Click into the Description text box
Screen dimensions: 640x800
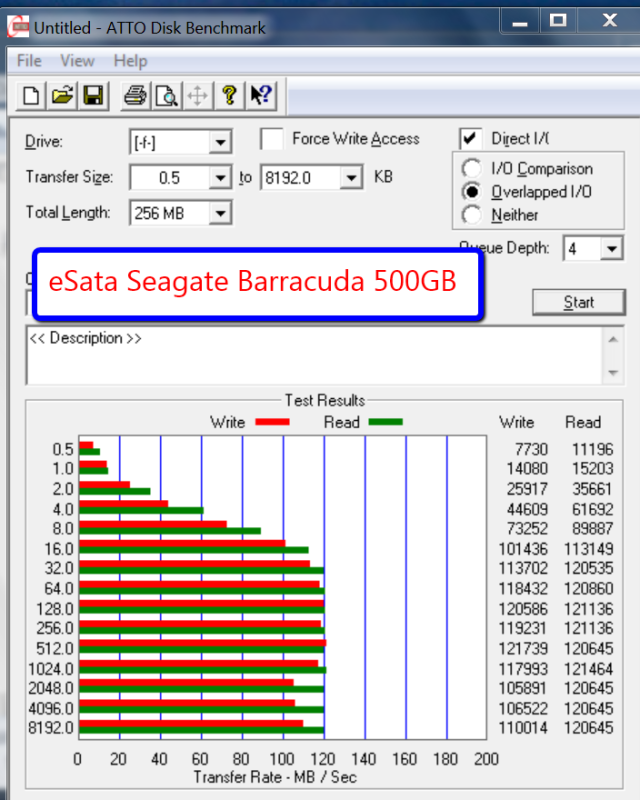click(x=314, y=356)
